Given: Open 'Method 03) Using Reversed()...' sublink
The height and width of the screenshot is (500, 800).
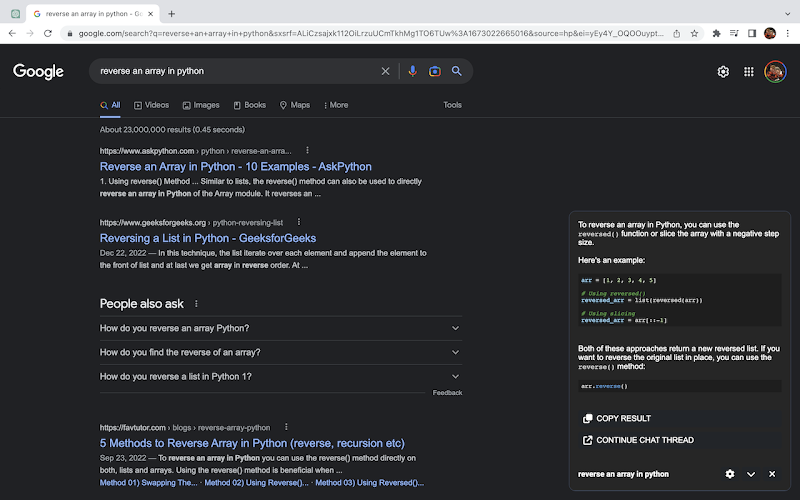Looking at the screenshot, I should pyautogui.click(x=370, y=483).
